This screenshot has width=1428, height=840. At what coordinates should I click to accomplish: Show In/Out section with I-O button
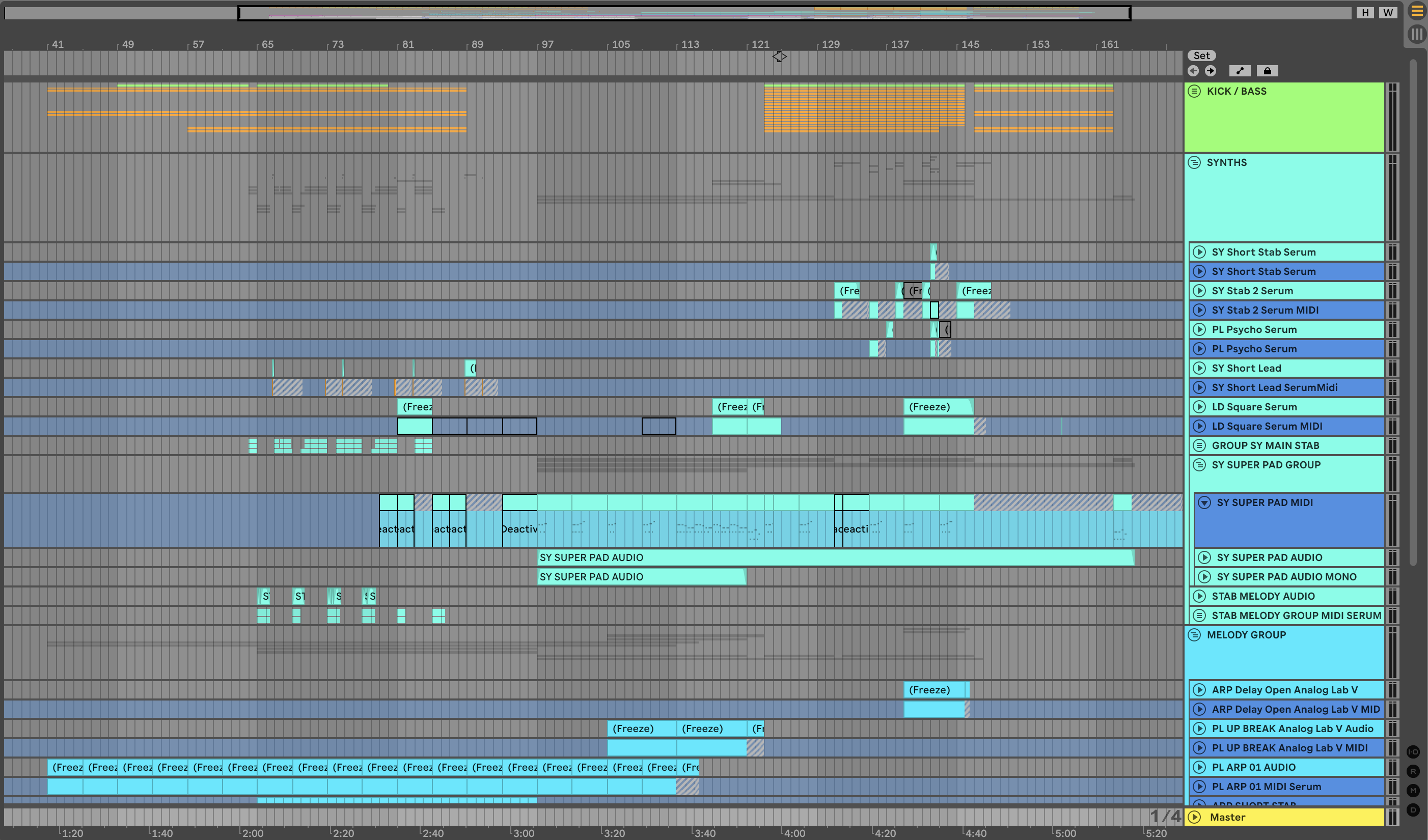pyautogui.click(x=1413, y=751)
